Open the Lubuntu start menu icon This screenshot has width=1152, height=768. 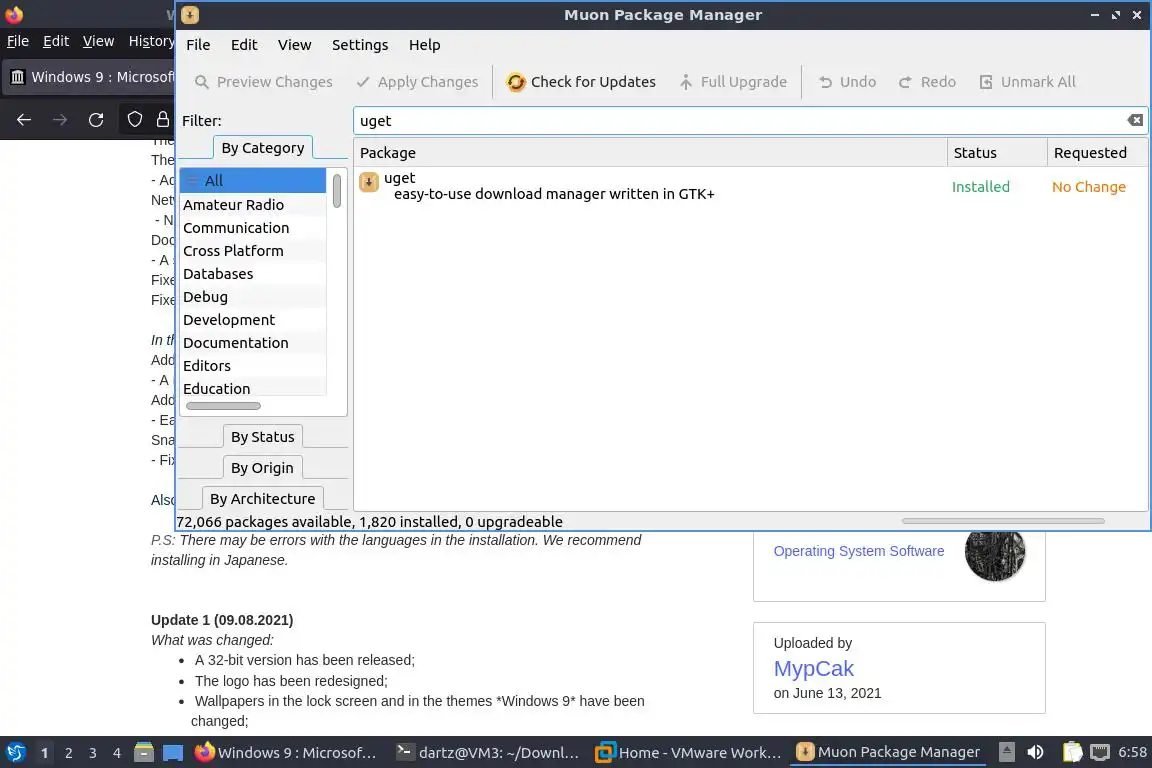(x=15, y=753)
